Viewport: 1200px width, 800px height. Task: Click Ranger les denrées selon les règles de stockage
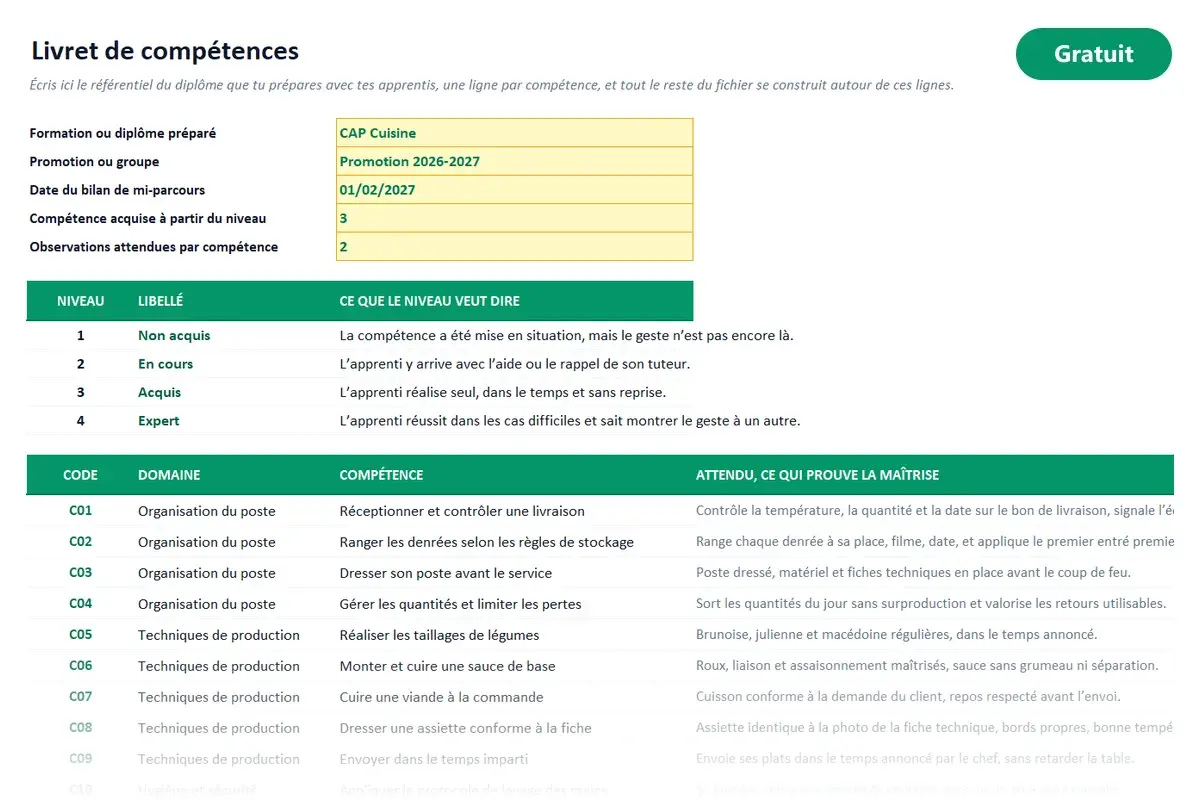(486, 542)
